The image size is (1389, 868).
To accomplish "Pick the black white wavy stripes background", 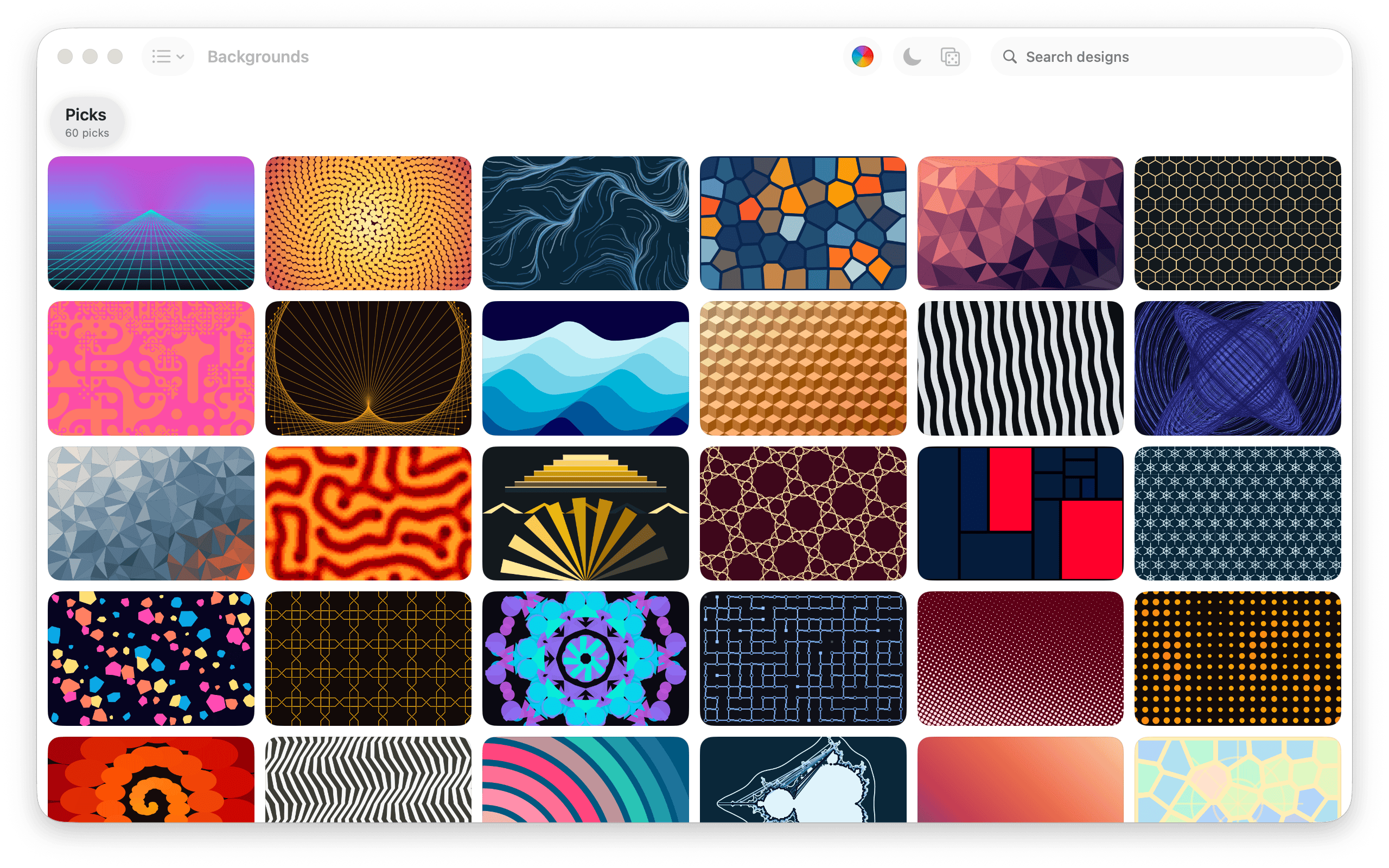I will click(x=1021, y=368).
